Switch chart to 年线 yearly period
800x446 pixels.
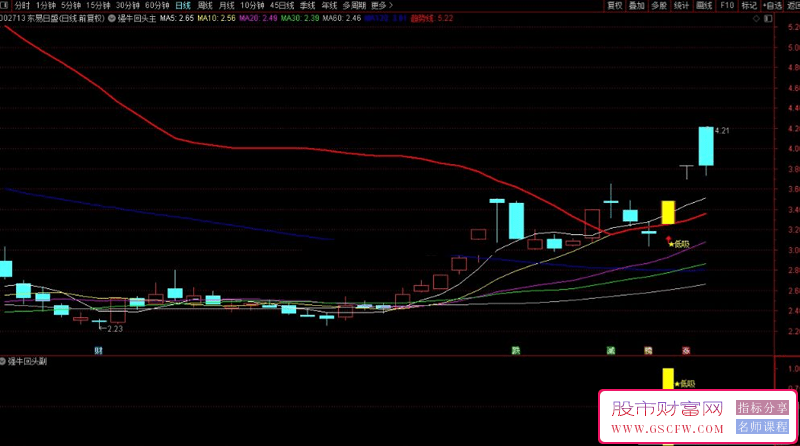(329, 5)
